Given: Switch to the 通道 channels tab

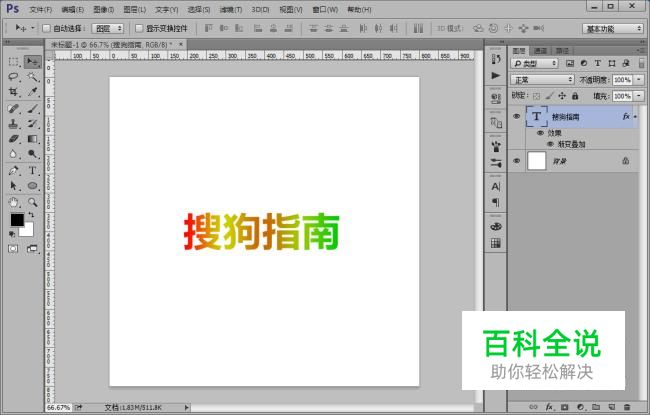Looking at the screenshot, I should tap(540, 51).
